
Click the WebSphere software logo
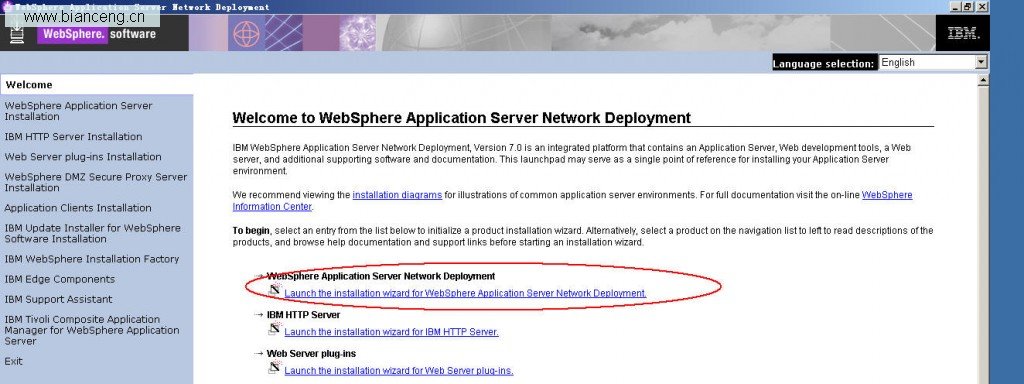(97, 34)
